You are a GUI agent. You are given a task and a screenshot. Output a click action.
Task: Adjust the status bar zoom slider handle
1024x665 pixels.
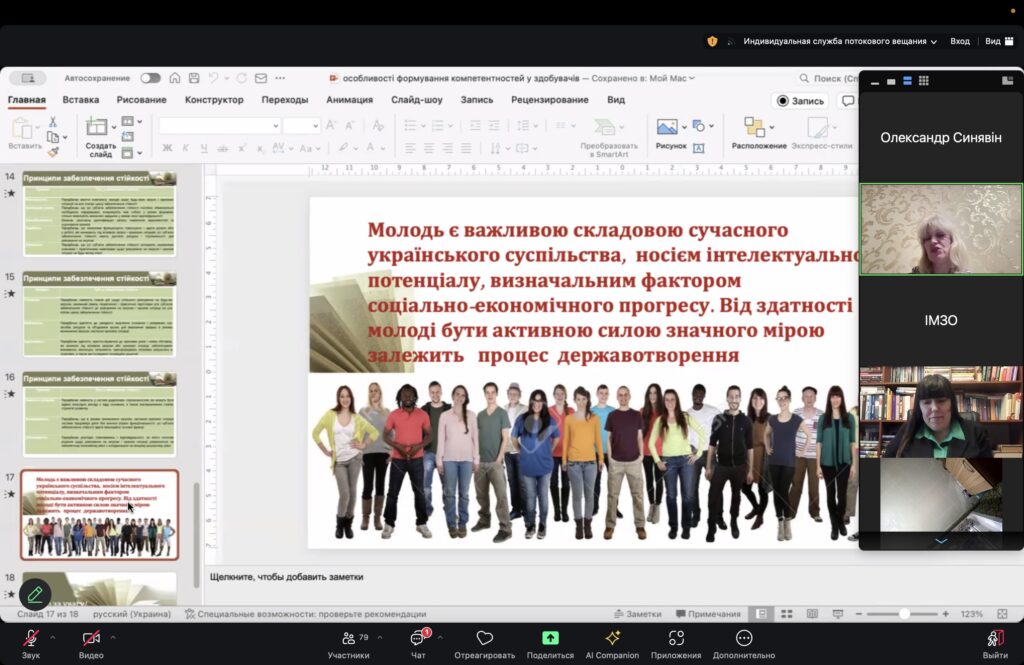904,614
